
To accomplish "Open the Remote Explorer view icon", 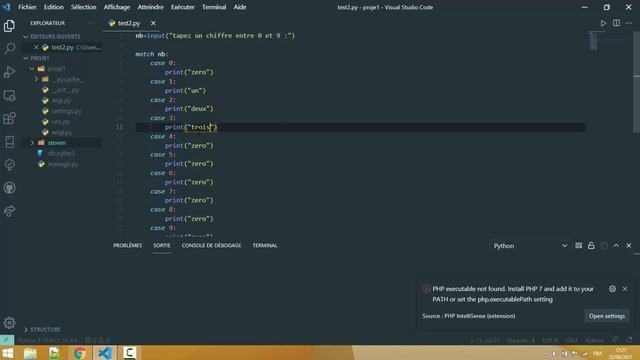I will [x=9, y=96].
